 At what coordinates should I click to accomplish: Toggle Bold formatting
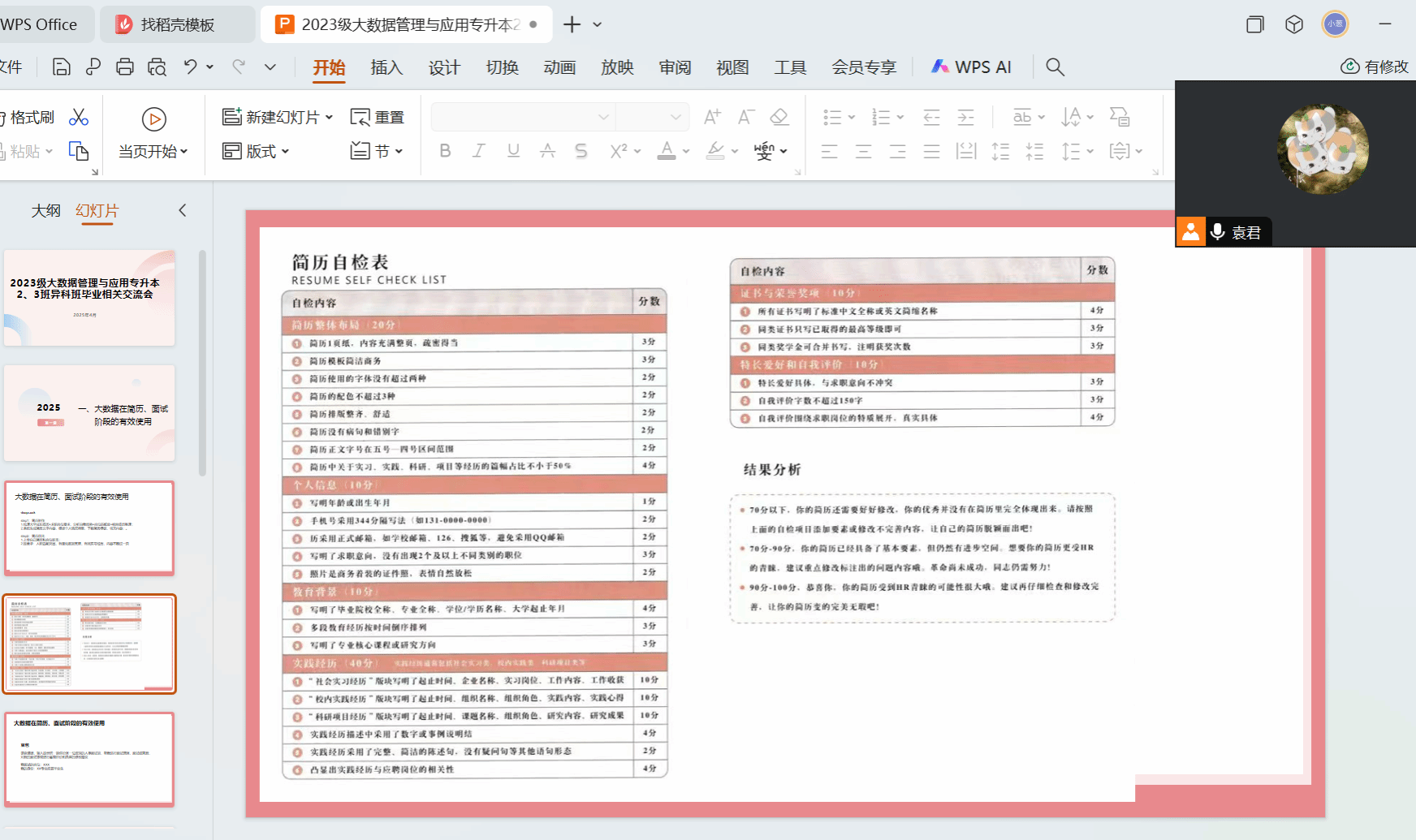(445, 151)
